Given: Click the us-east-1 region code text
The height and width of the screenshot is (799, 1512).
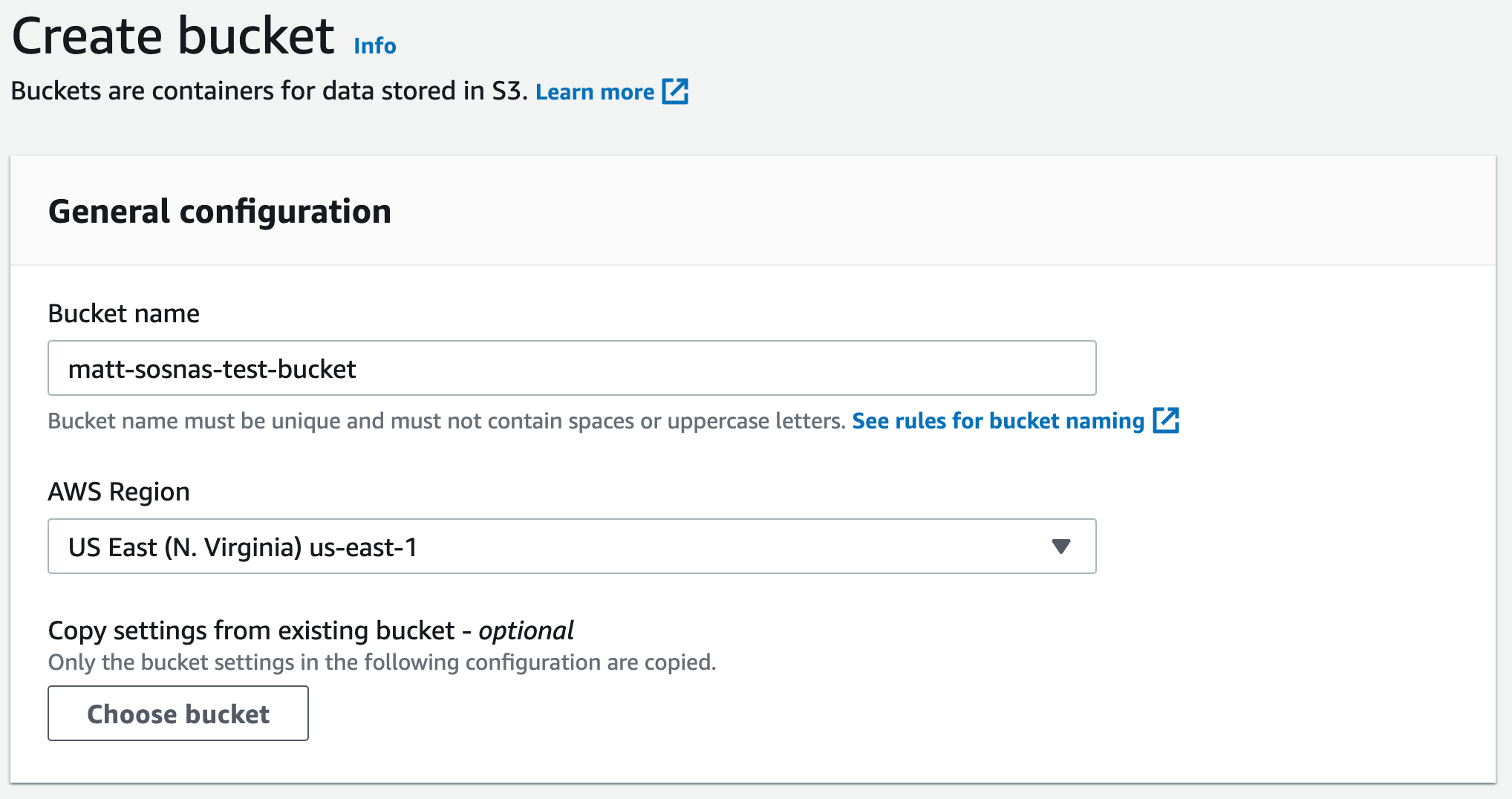Looking at the screenshot, I should click(x=363, y=547).
